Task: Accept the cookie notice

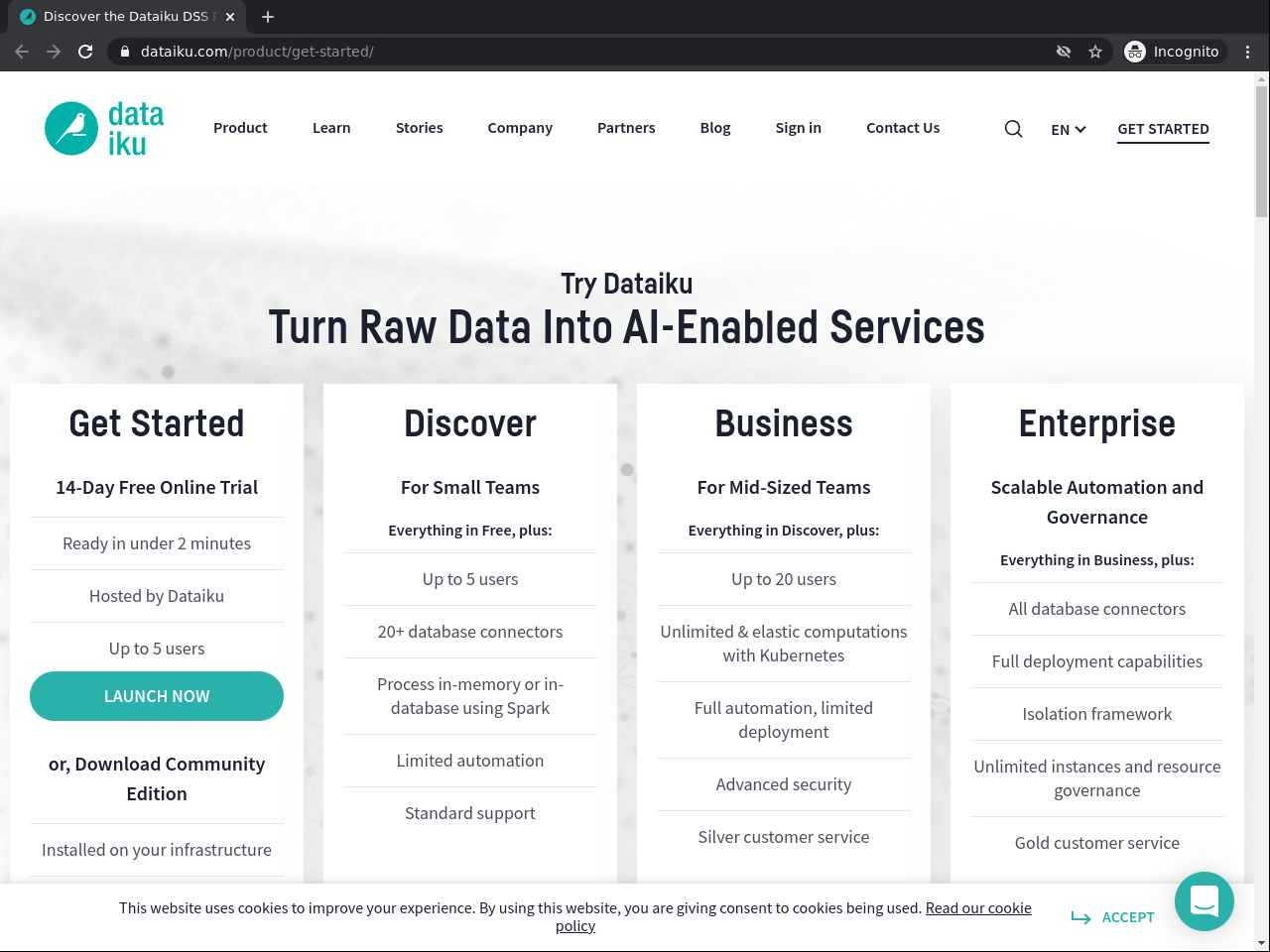Action: (1127, 917)
